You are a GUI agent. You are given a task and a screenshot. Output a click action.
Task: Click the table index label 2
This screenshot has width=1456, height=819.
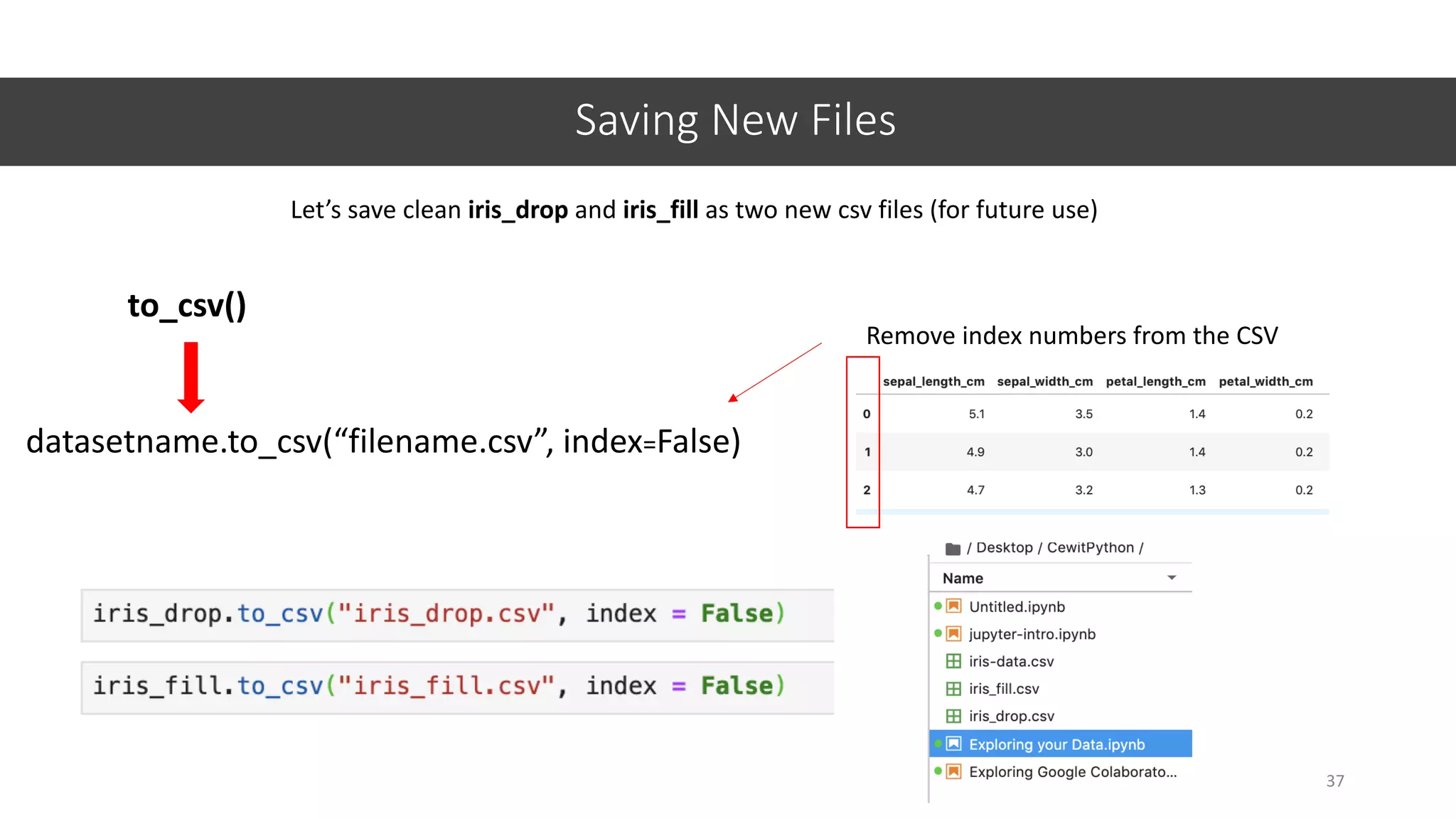click(867, 490)
